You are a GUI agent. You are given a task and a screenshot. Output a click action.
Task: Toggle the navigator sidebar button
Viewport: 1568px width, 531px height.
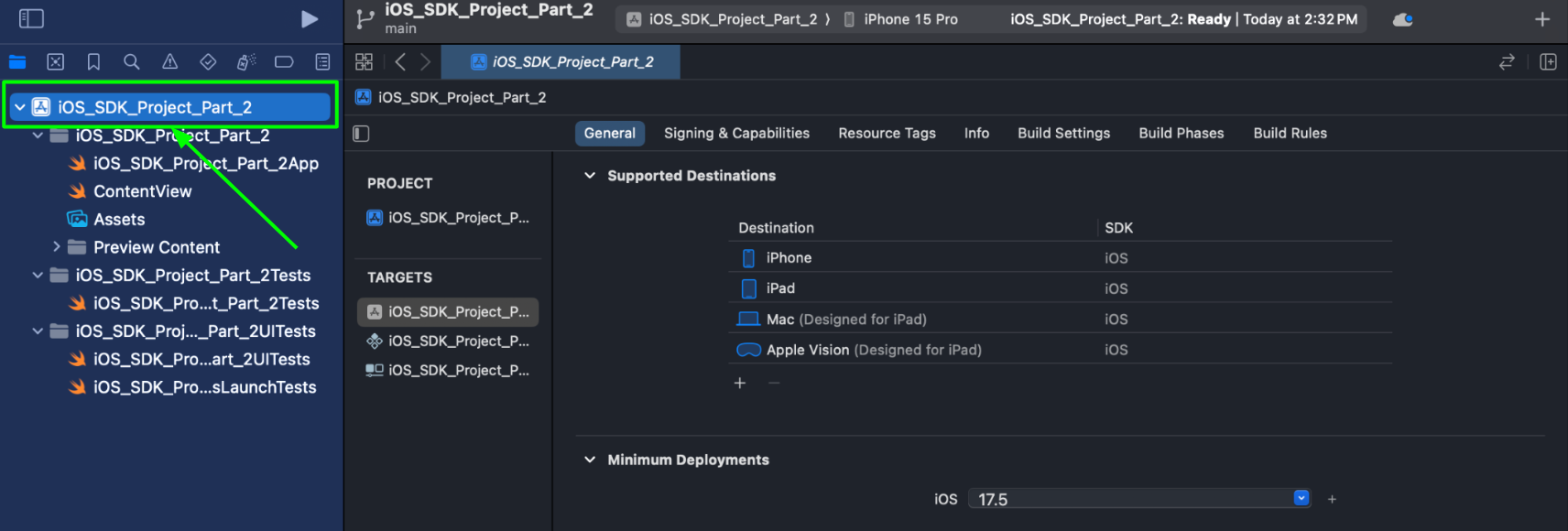click(31, 18)
